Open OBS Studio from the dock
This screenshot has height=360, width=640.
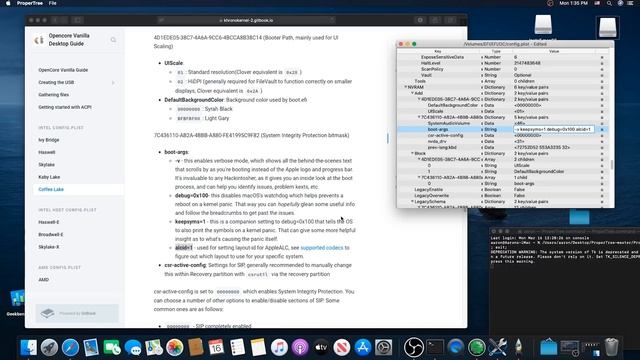pos(413,347)
